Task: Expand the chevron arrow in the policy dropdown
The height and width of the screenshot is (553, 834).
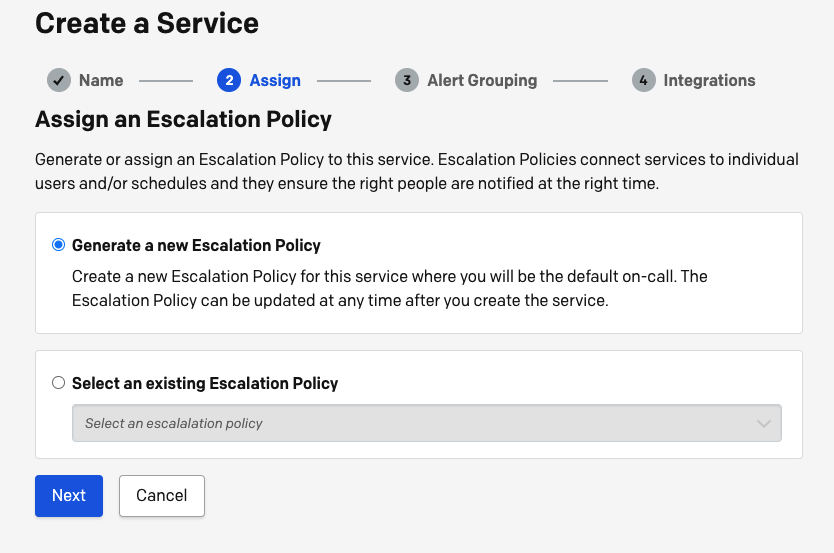Action: [x=764, y=424]
